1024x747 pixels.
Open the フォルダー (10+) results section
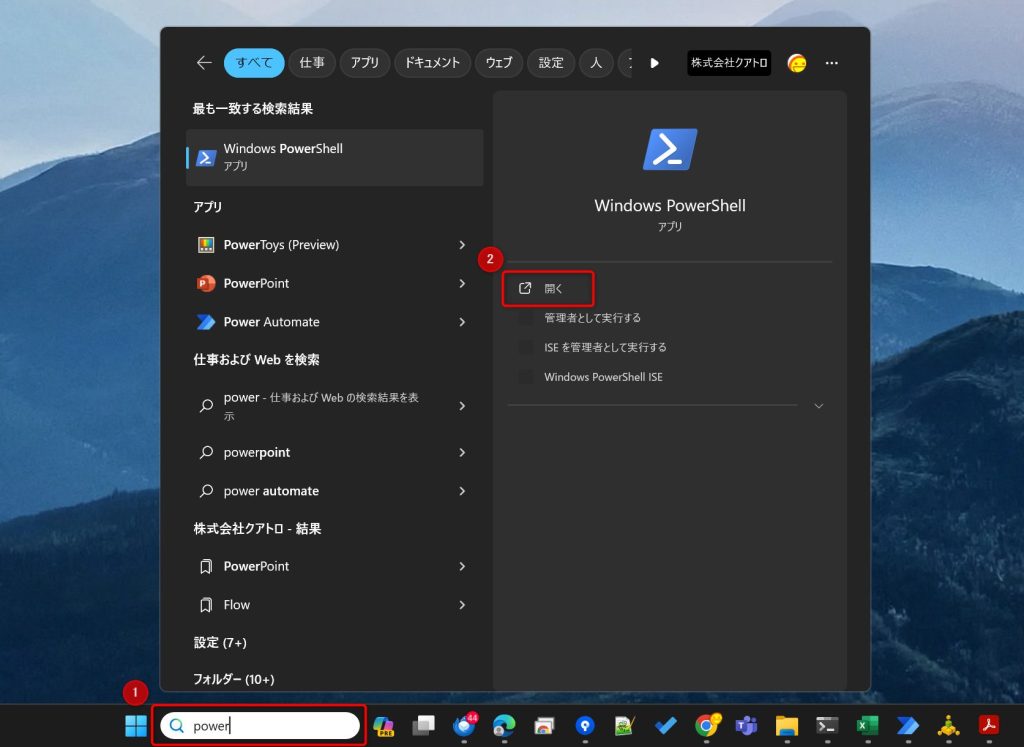[234, 679]
